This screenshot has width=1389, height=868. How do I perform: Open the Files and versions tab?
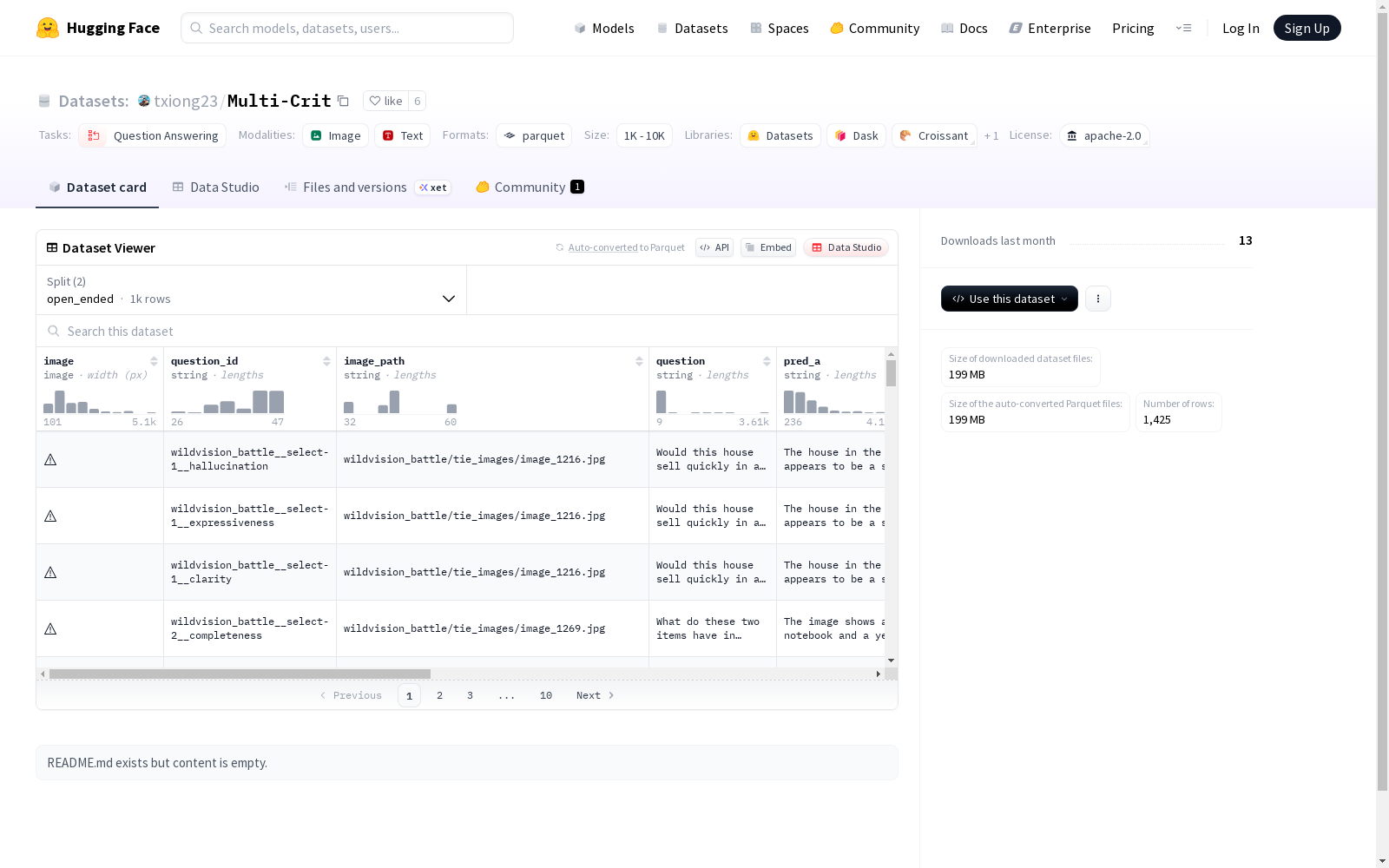(x=367, y=187)
